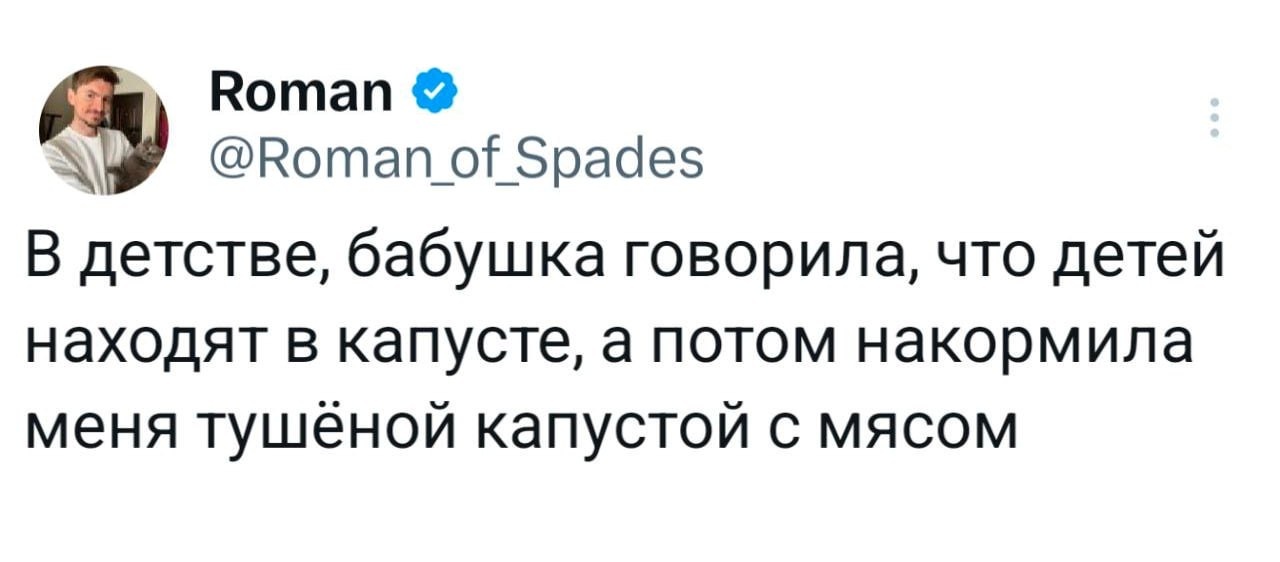The height and width of the screenshot is (562, 1280).
Task: Open the three-dot more options menu
Action: 1215,119
